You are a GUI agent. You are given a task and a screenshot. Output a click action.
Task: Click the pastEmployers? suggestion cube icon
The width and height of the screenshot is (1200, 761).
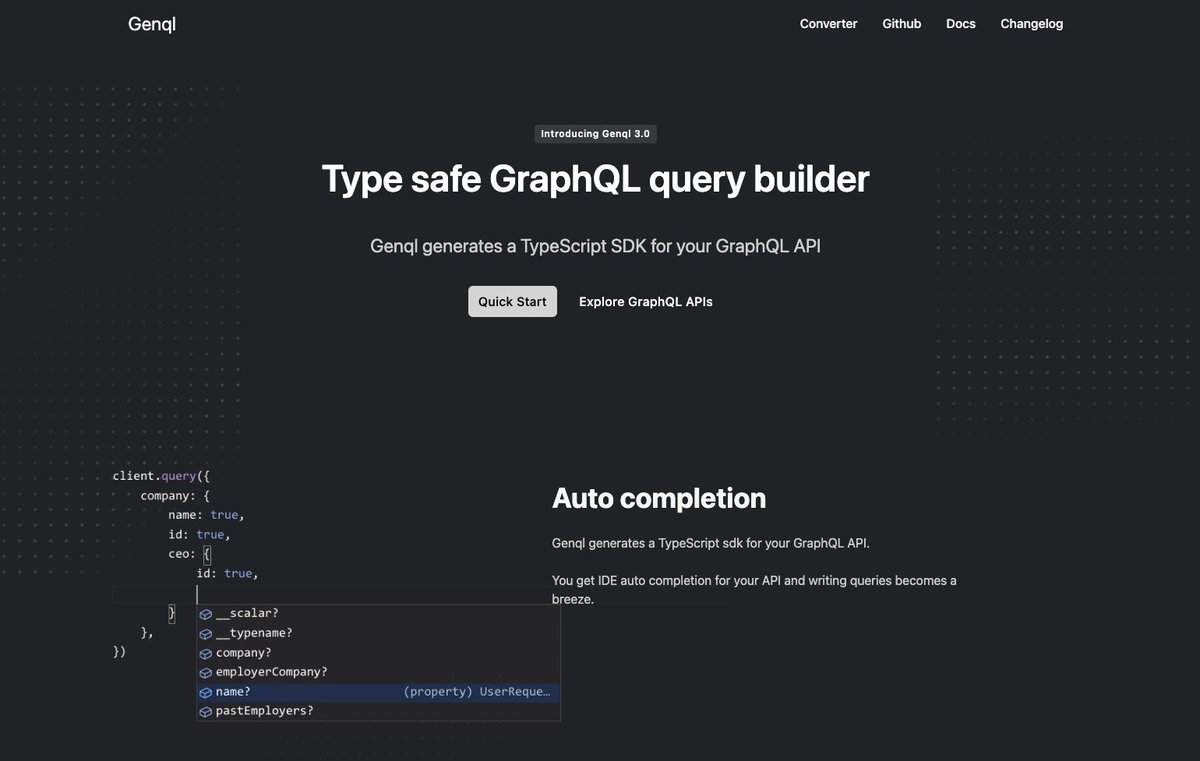(206, 711)
